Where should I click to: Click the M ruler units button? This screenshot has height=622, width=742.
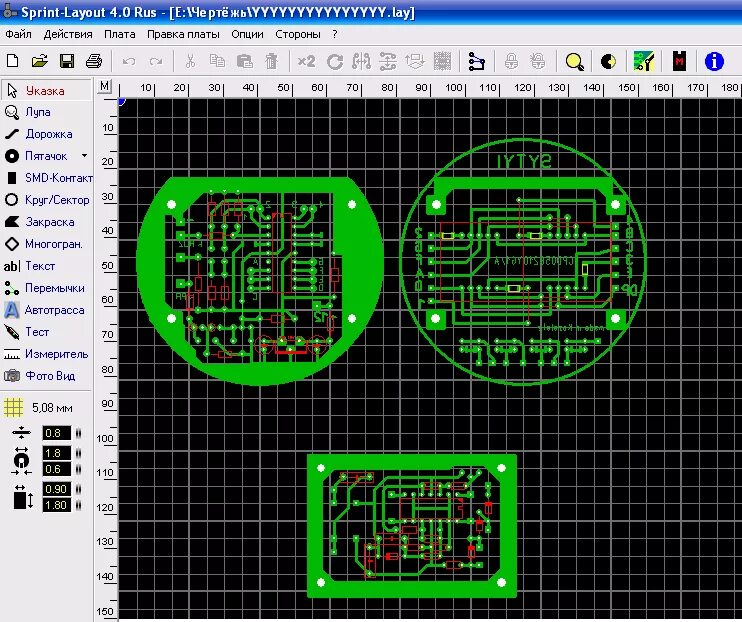(104, 87)
